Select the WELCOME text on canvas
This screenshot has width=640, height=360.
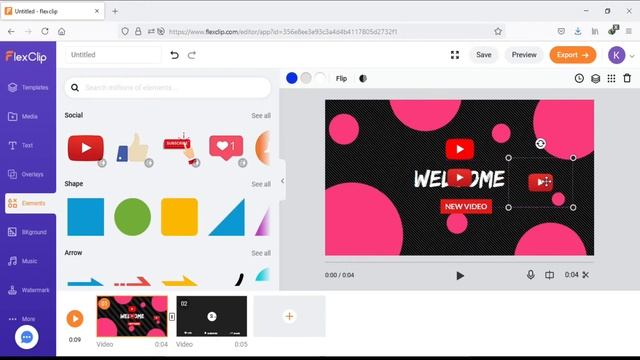tap(460, 179)
